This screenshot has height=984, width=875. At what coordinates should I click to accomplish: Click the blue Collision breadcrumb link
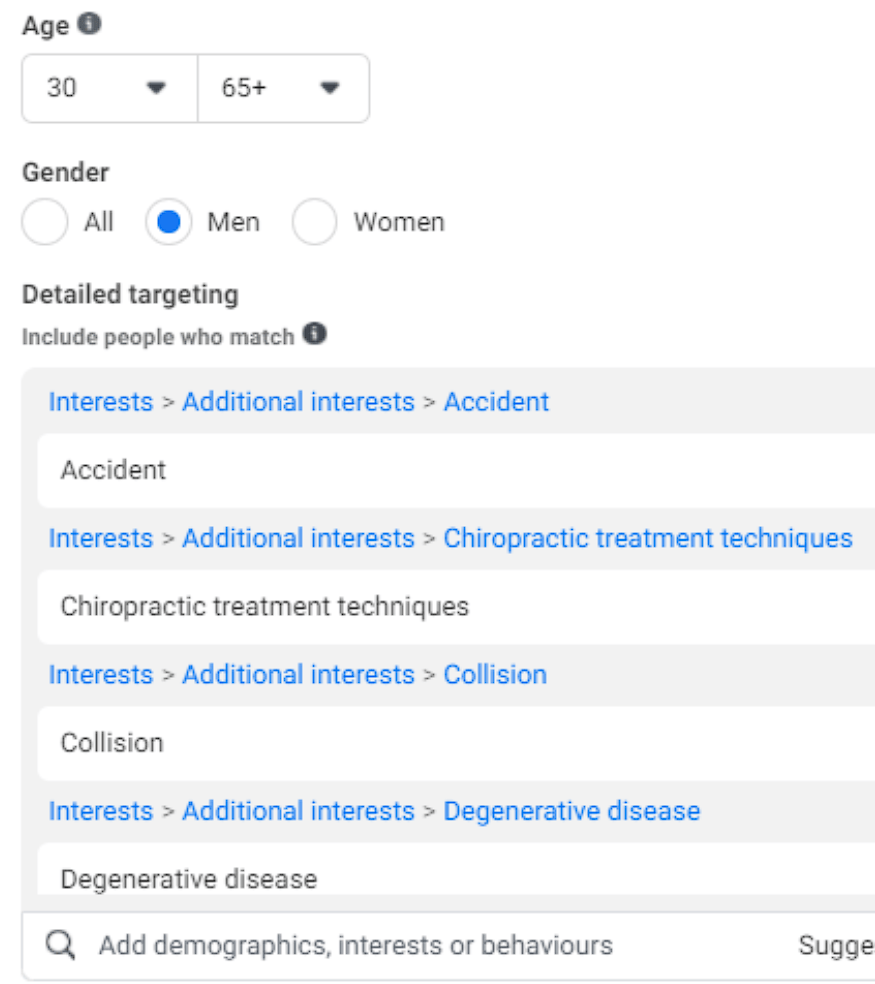(495, 674)
